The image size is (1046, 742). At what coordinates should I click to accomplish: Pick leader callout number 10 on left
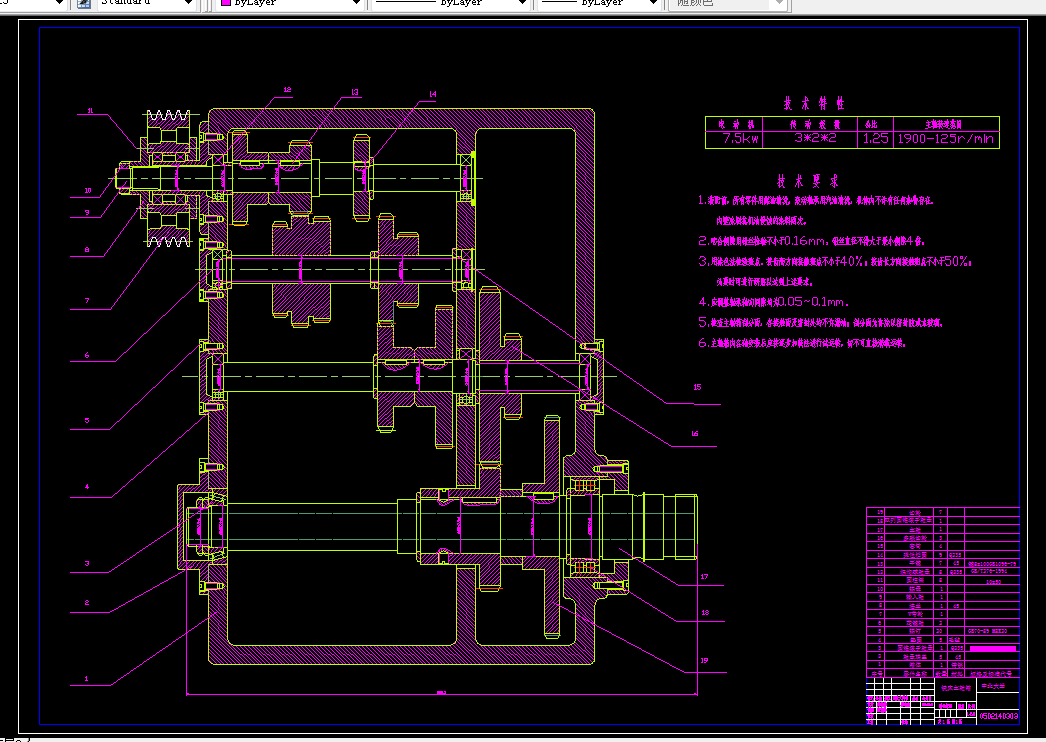(88, 190)
